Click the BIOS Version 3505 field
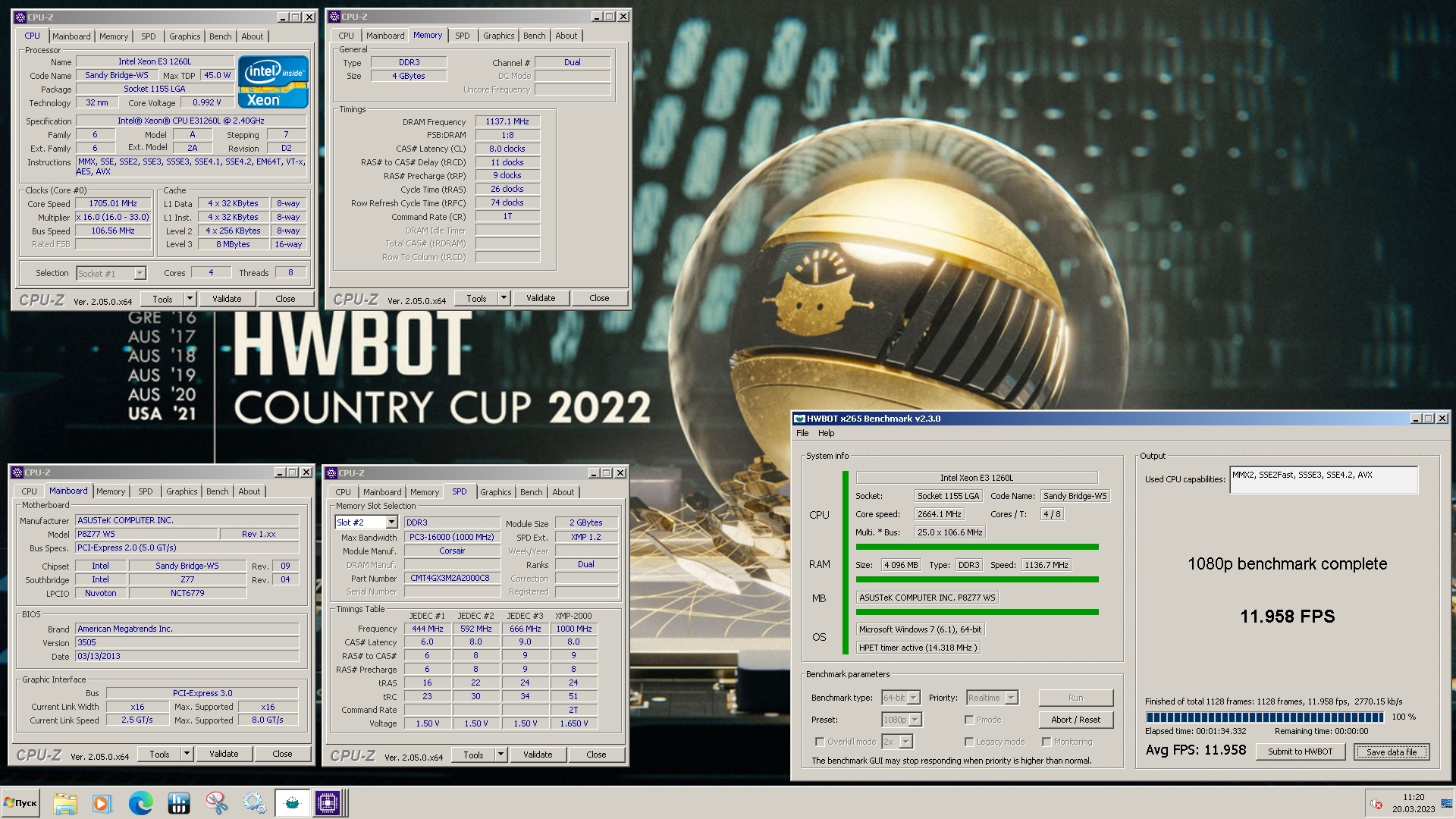The height and width of the screenshot is (819, 1456). click(x=187, y=642)
